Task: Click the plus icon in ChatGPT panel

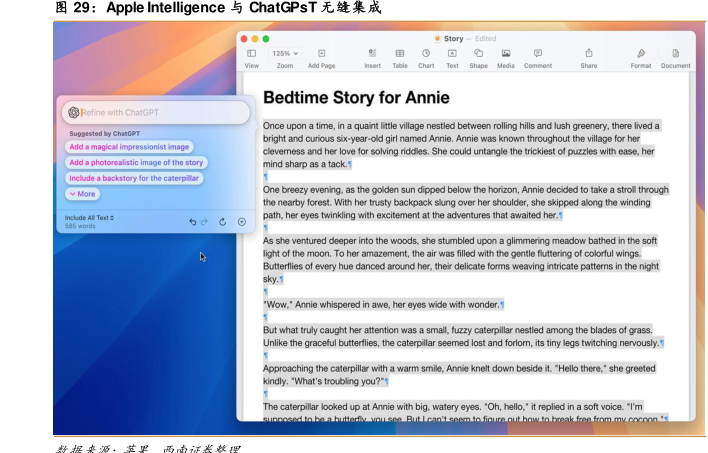Action: (x=241, y=221)
